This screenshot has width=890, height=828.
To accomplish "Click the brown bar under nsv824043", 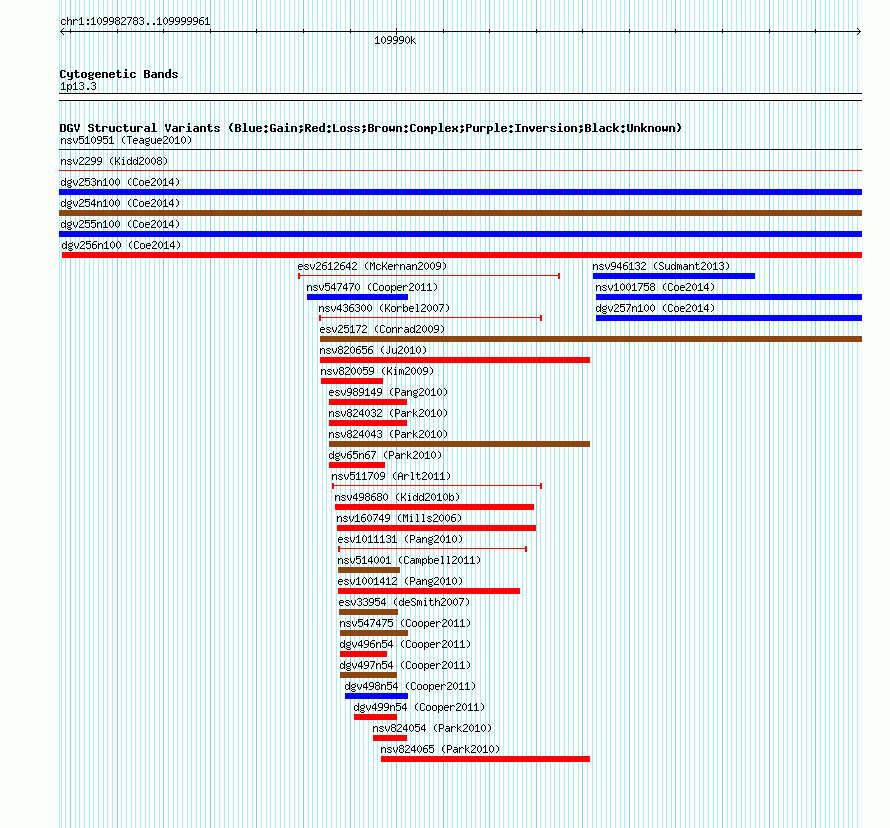I will click(x=459, y=444).
